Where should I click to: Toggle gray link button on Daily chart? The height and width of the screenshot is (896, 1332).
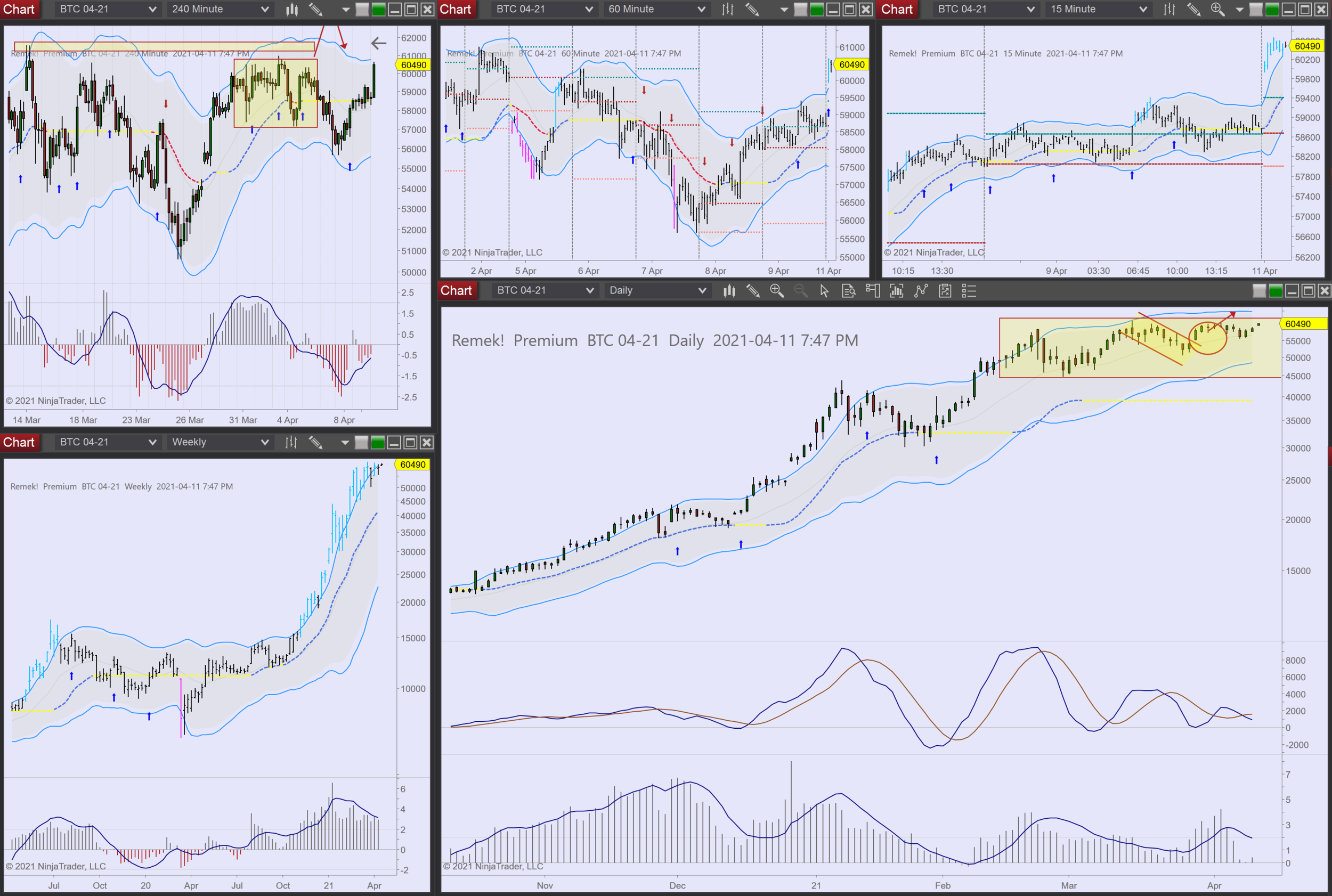pyautogui.click(x=1260, y=291)
